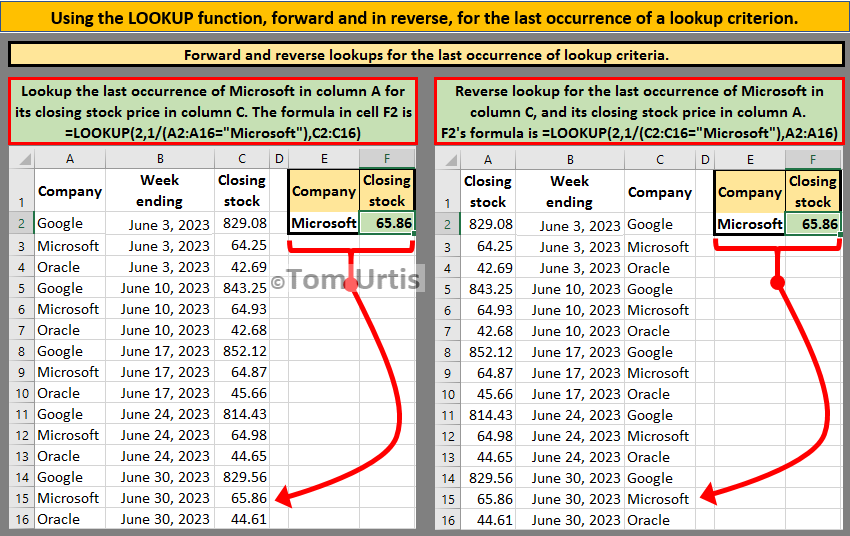This screenshot has height=536, width=850.
Task: Select row 15 header in the forward lookup sheet
Action: 22,498
